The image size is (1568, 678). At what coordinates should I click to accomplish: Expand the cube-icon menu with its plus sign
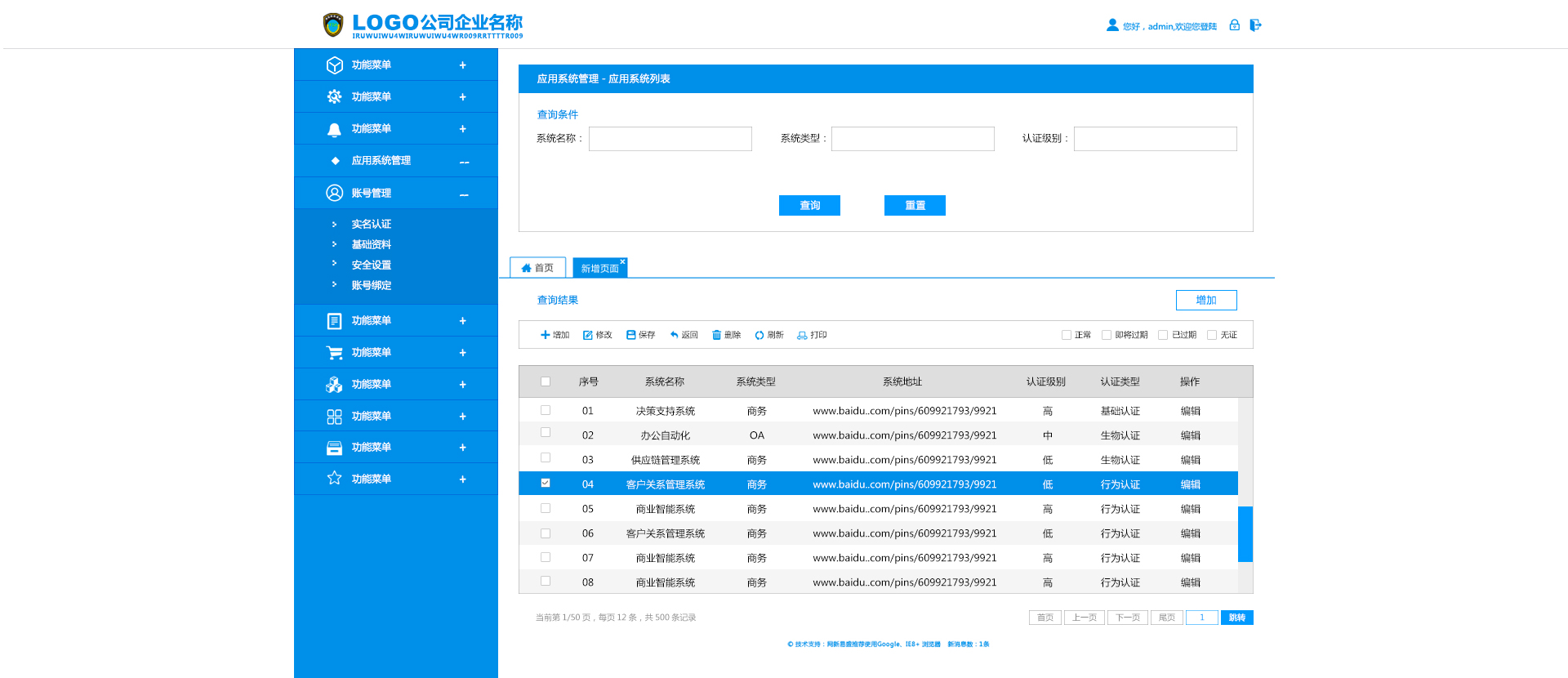tap(463, 65)
